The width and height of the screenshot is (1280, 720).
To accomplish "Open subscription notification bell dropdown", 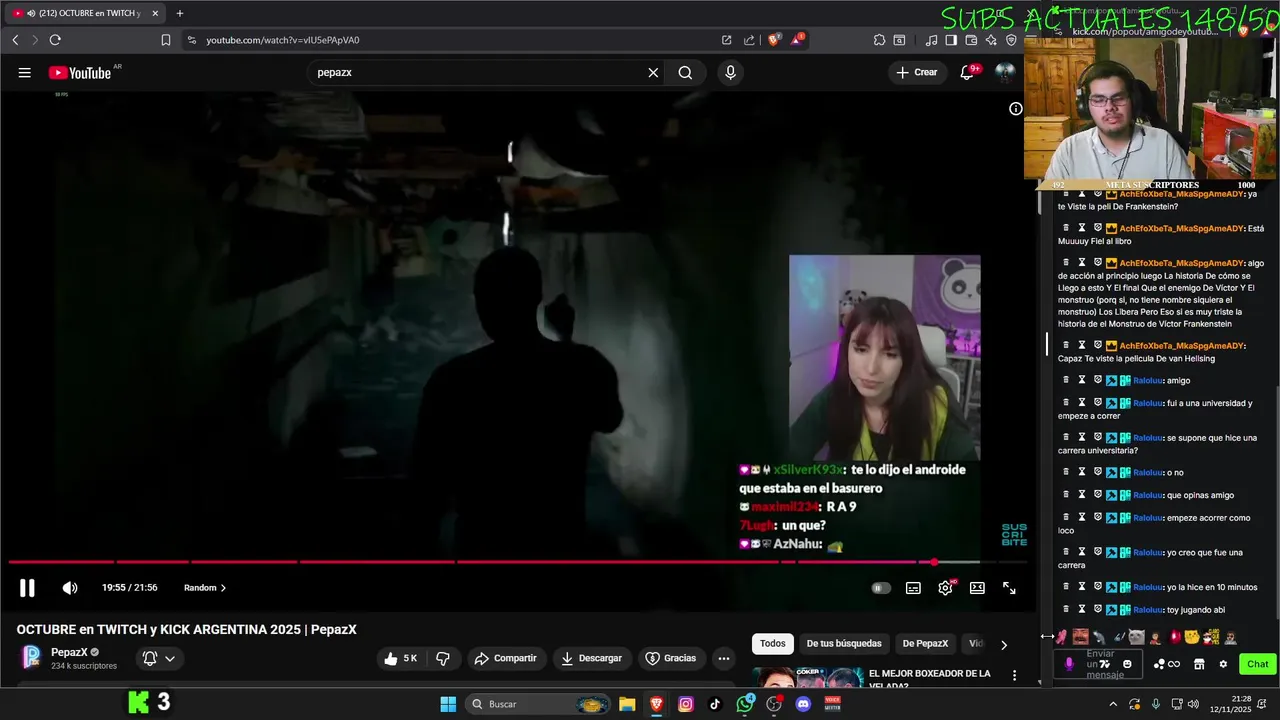I will [158, 658].
